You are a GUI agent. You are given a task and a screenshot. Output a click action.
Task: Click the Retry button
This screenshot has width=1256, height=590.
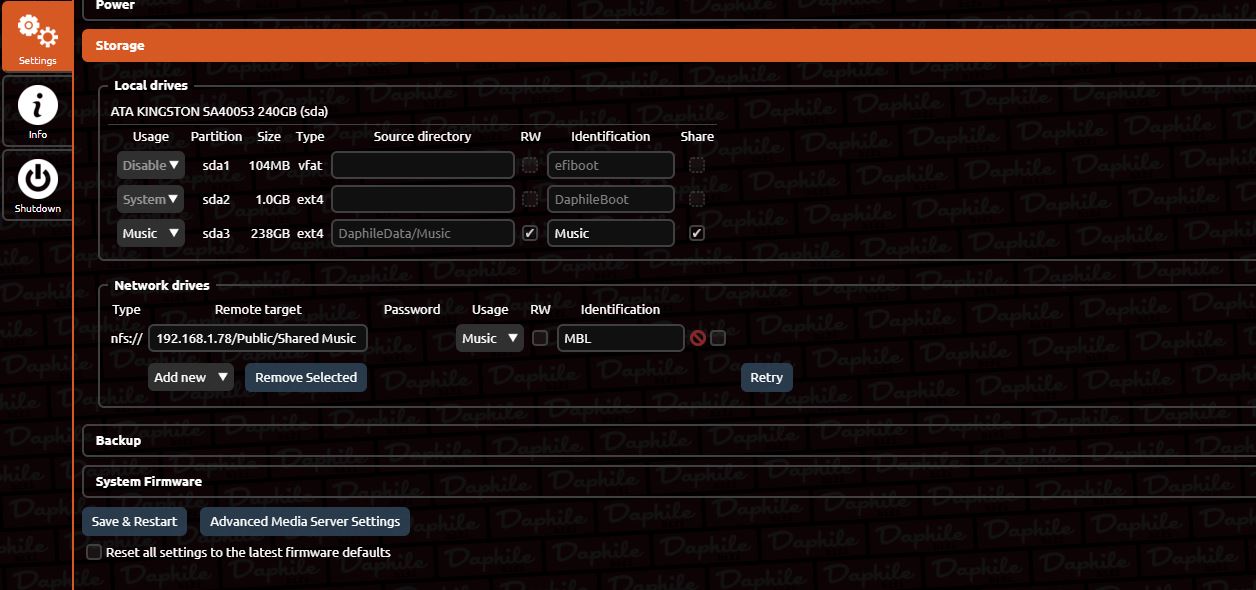point(766,377)
